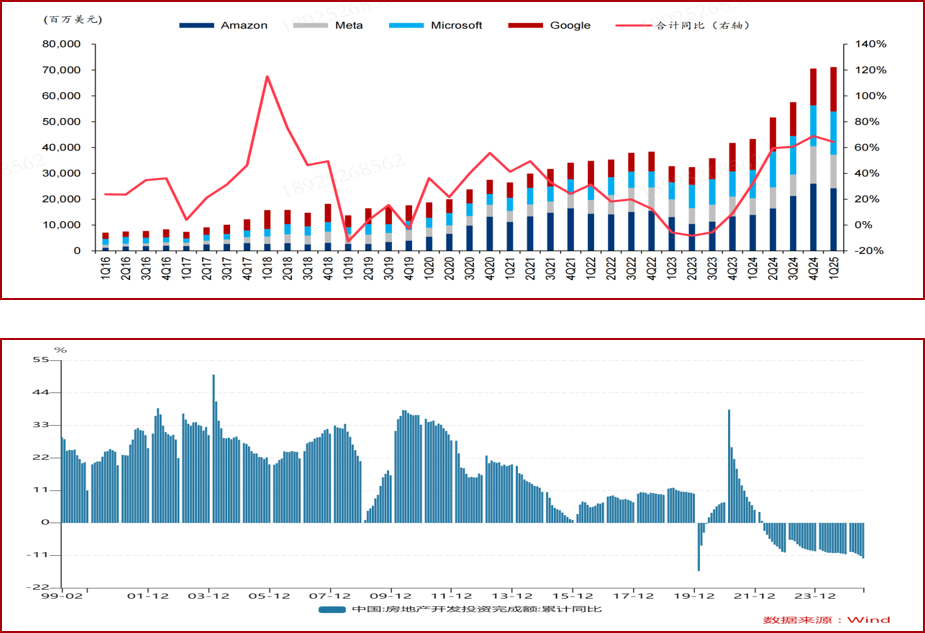This screenshot has height=633, width=925.
Task: Click the tallest bar near 03-12
Action: [x=213, y=448]
